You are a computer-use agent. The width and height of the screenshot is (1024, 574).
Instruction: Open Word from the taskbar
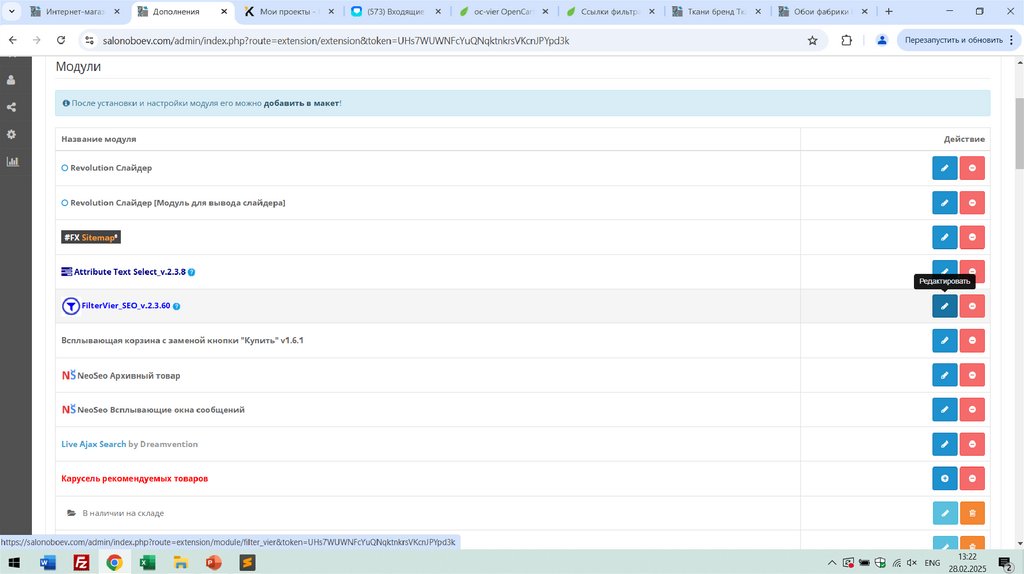pyautogui.click(x=48, y=562)
